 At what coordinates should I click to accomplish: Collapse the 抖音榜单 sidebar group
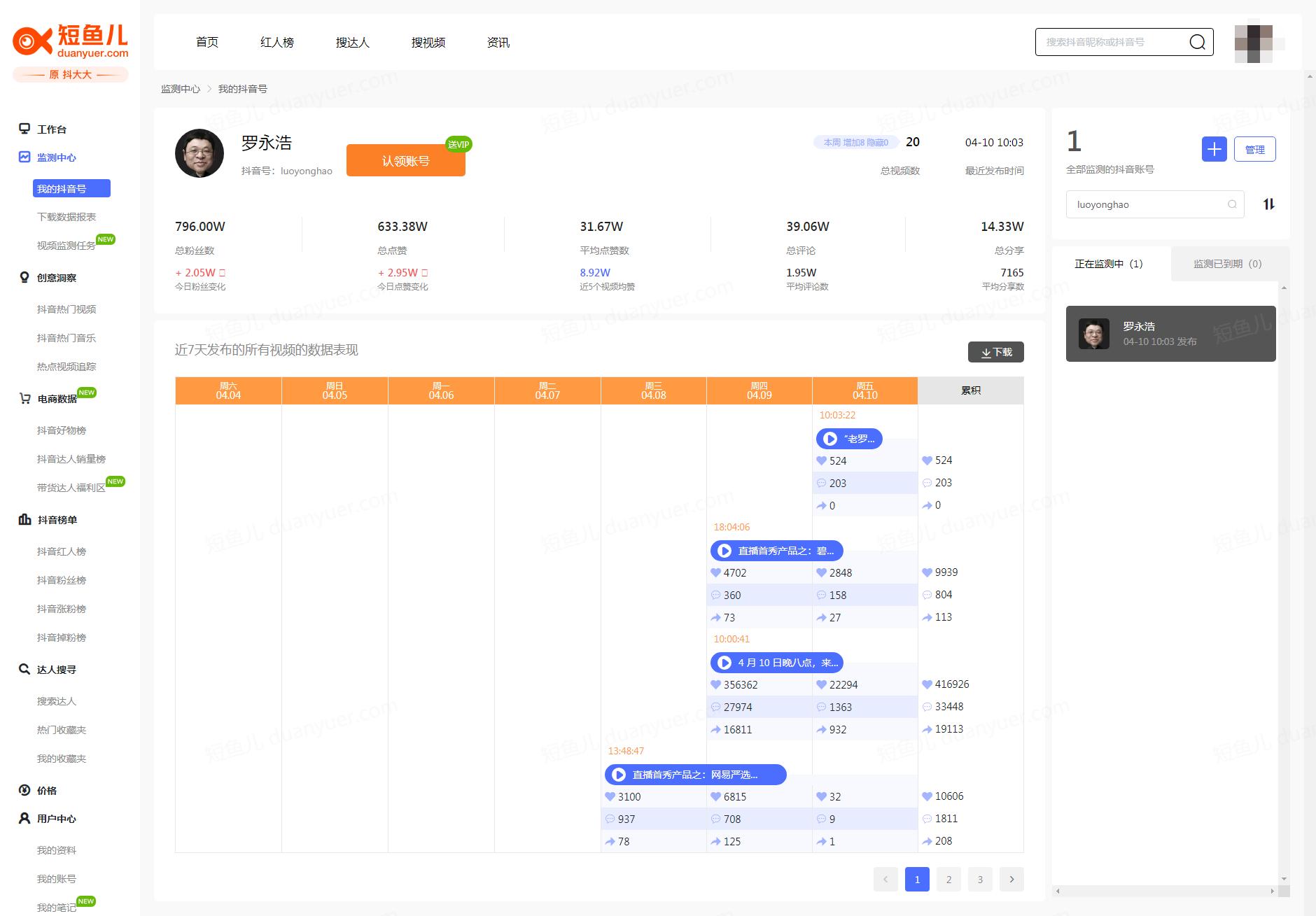(57, 520)
